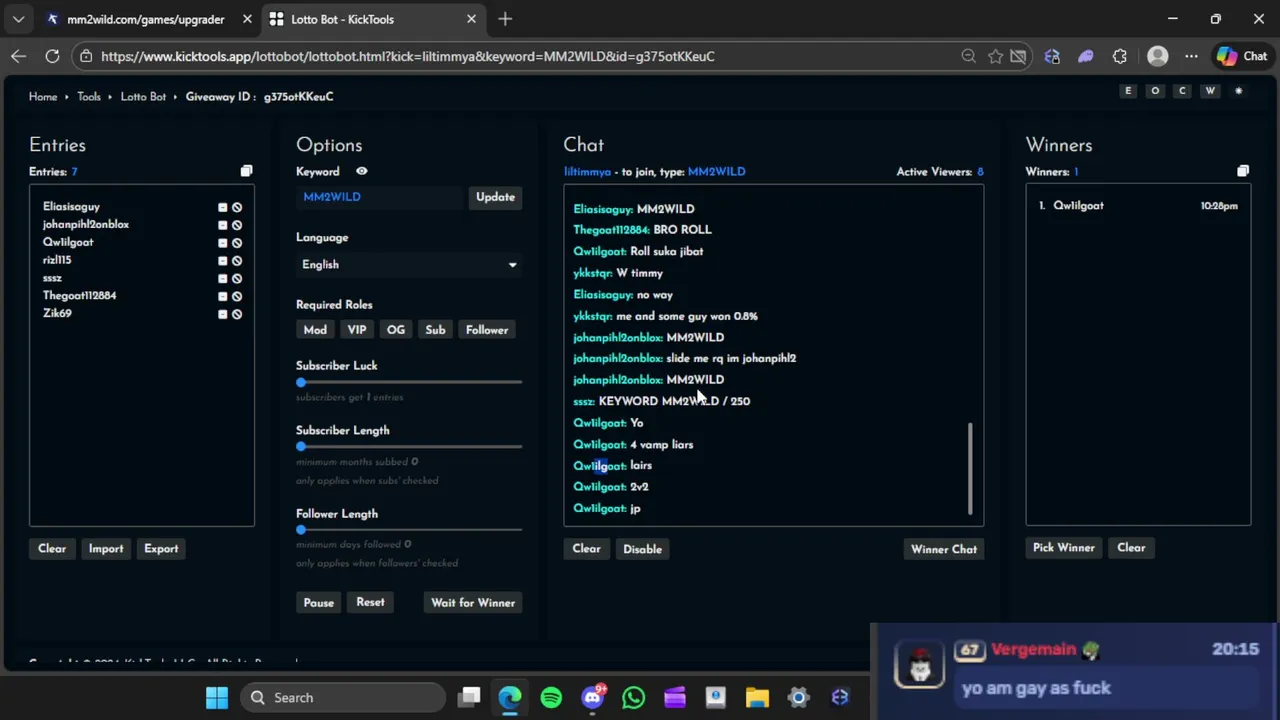The width and height of the screenshot is (1280, 720).
Task: Go to Home breadcrumb
Action: tap(43, 97)
